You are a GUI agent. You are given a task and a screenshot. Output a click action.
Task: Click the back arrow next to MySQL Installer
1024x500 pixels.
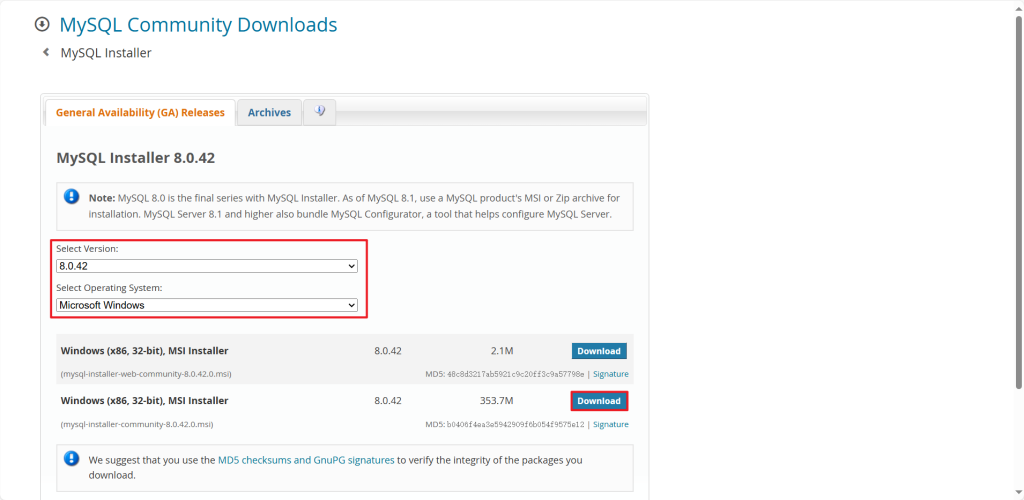46,52
